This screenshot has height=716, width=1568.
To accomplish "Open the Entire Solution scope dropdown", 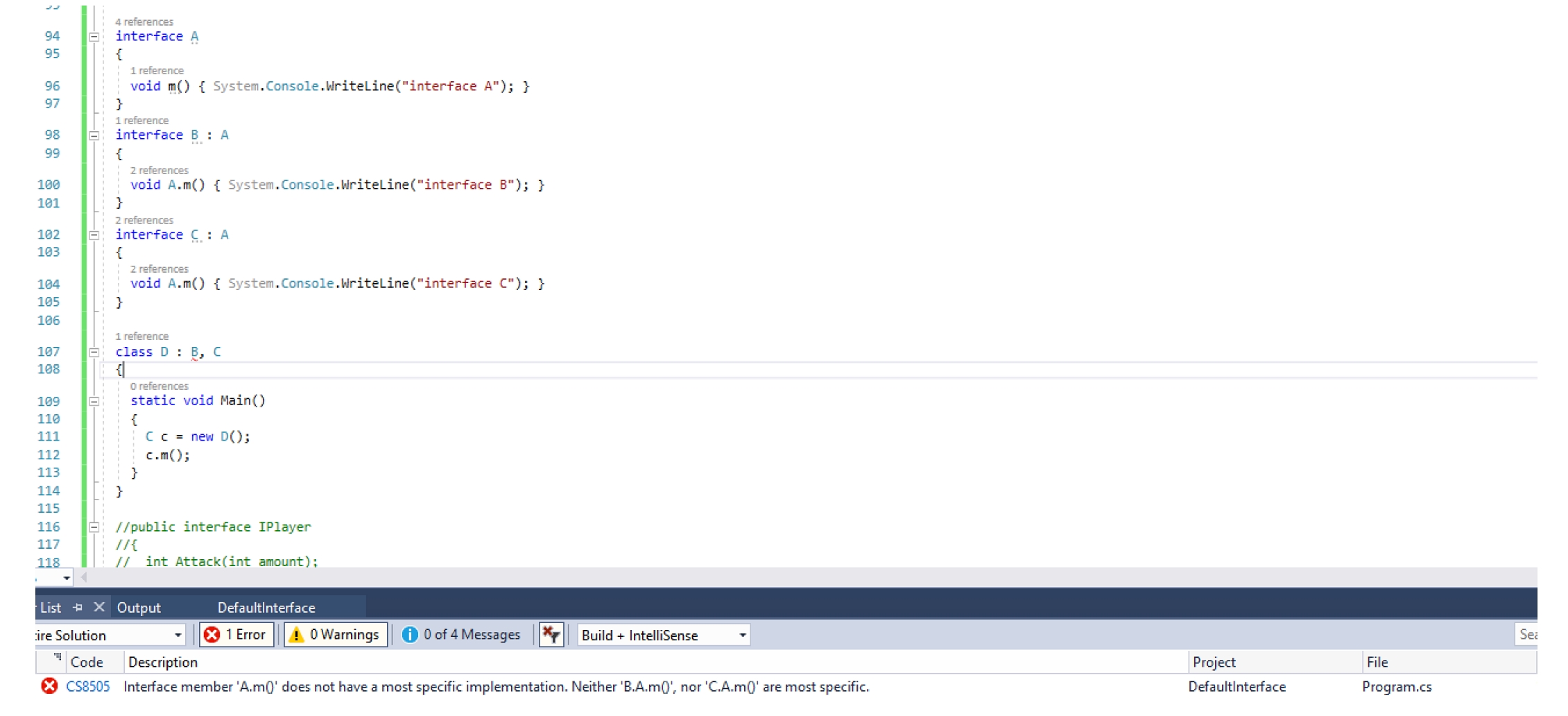I will [178, 635].
